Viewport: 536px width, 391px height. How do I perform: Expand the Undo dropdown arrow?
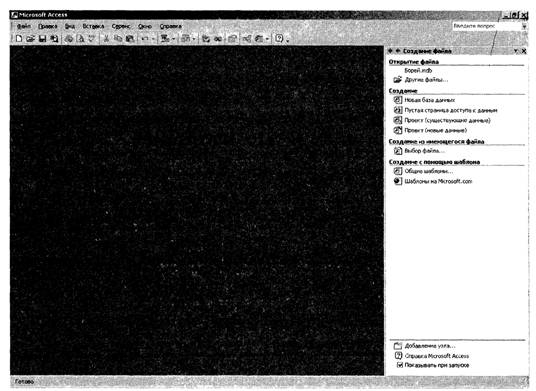click(x=153, y=39)
